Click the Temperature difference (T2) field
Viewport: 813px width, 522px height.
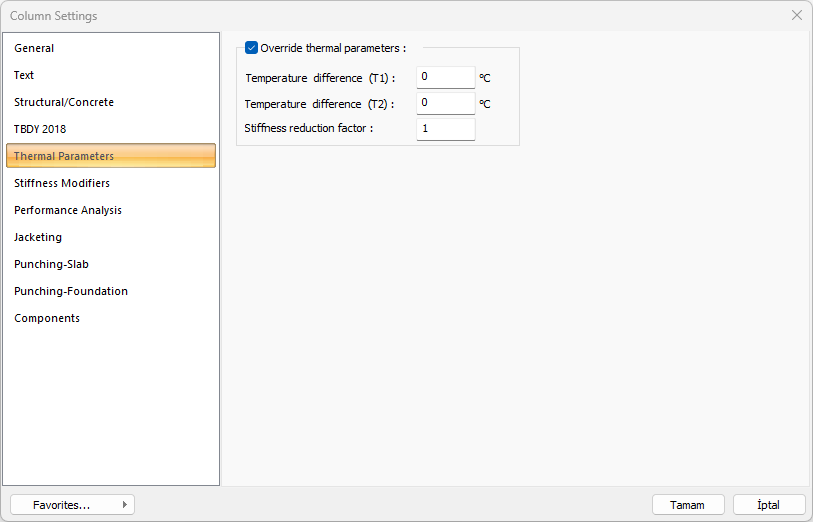click(x=445, y=103)
